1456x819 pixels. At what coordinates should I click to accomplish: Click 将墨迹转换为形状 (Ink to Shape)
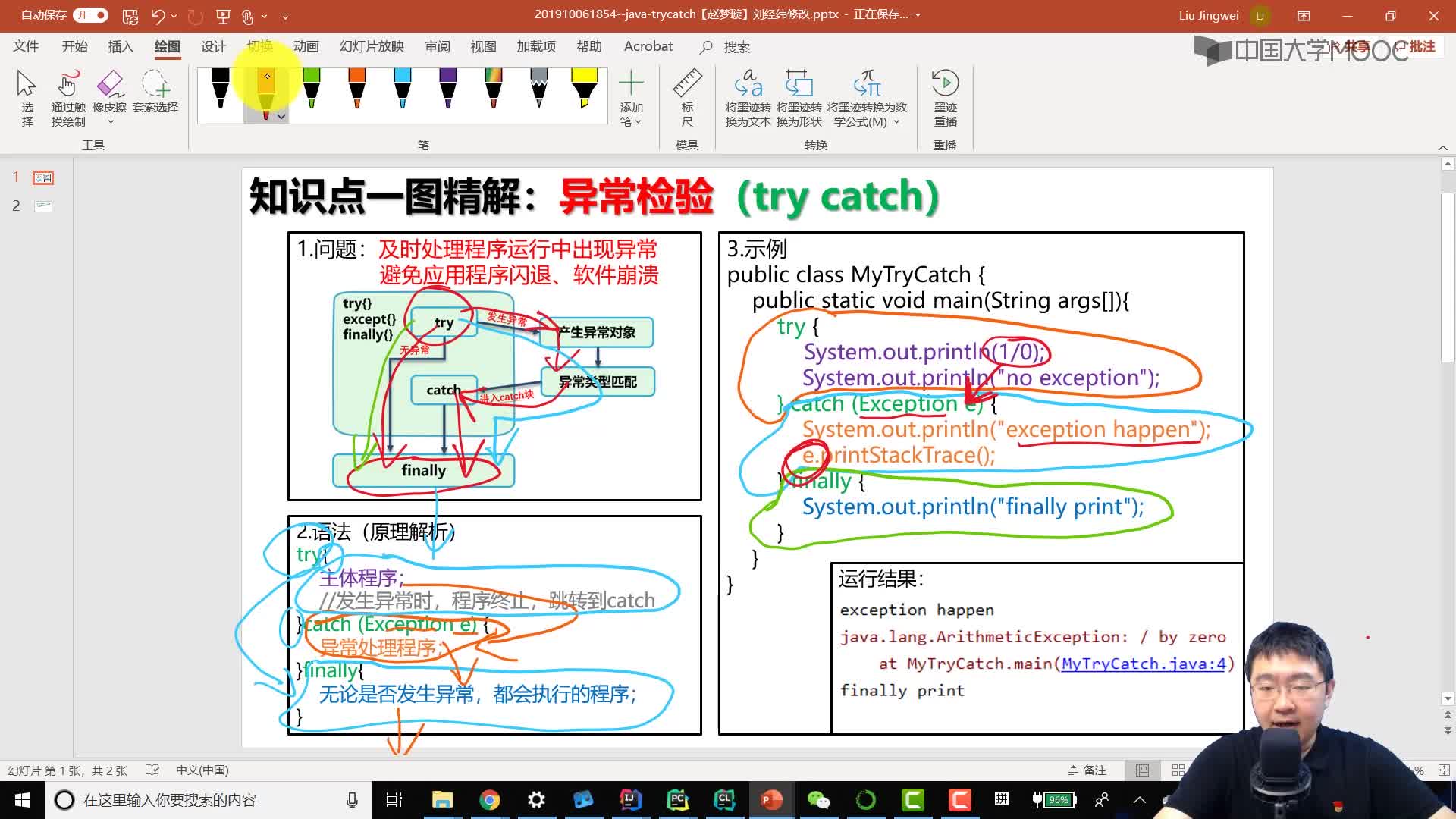(x=799, y=99)
